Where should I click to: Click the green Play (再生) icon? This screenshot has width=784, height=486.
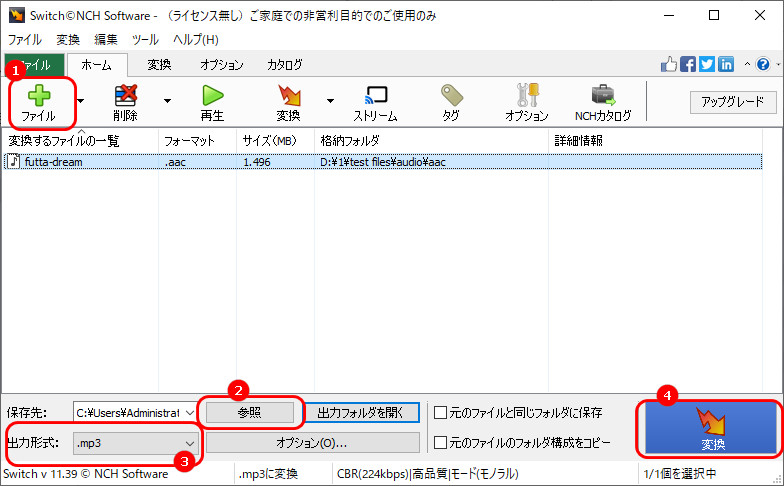212,96
